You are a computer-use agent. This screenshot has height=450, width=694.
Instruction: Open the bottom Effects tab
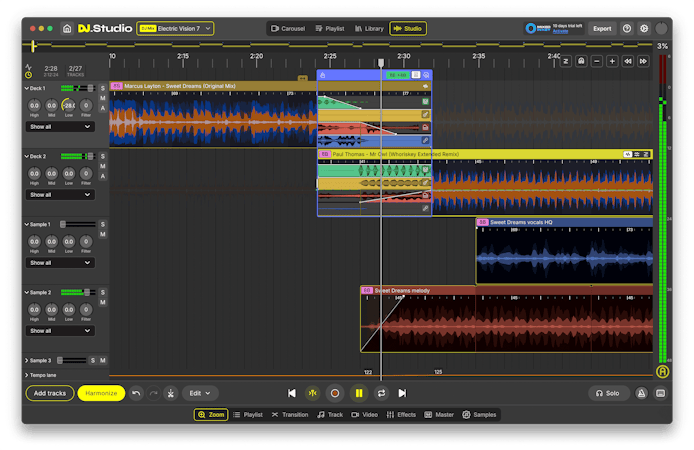click(401, 415)
